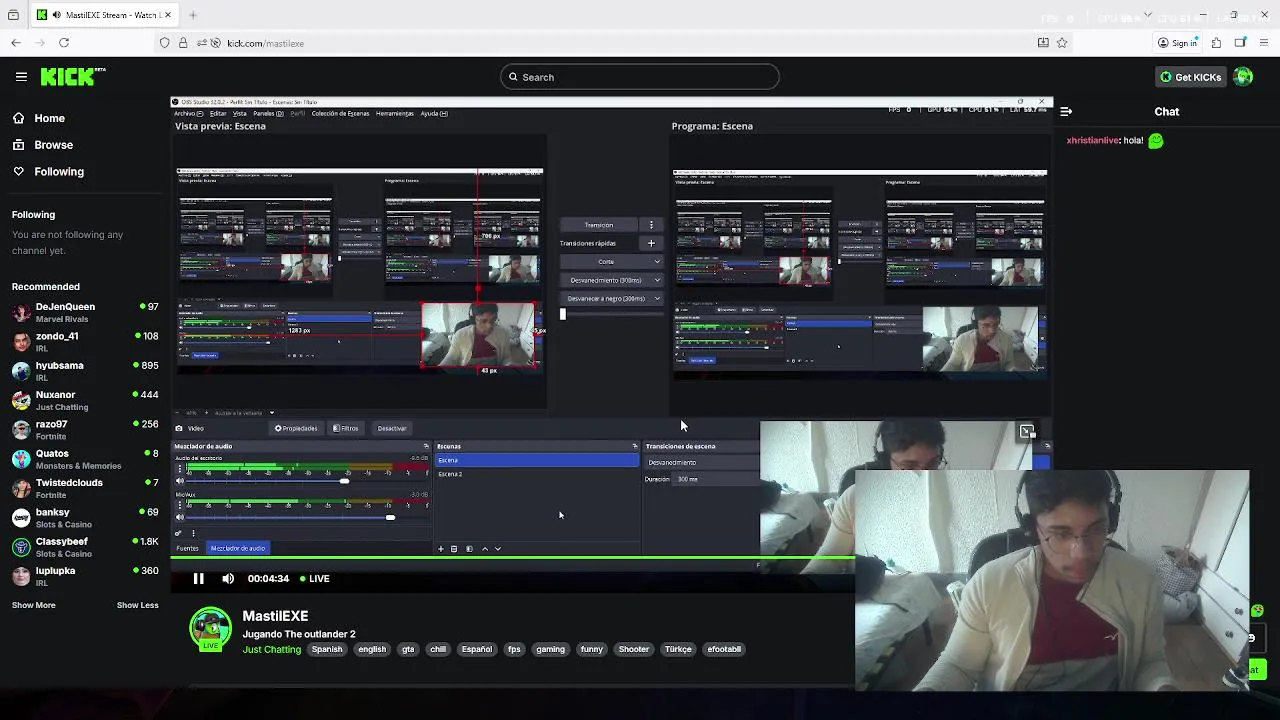Click Show Less under Recommended
Screen dimensions: 1280x720
coord(137,605)
